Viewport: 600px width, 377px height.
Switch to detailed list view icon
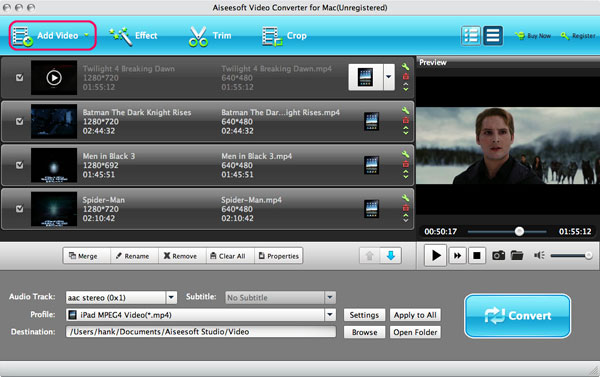[471, 36]
